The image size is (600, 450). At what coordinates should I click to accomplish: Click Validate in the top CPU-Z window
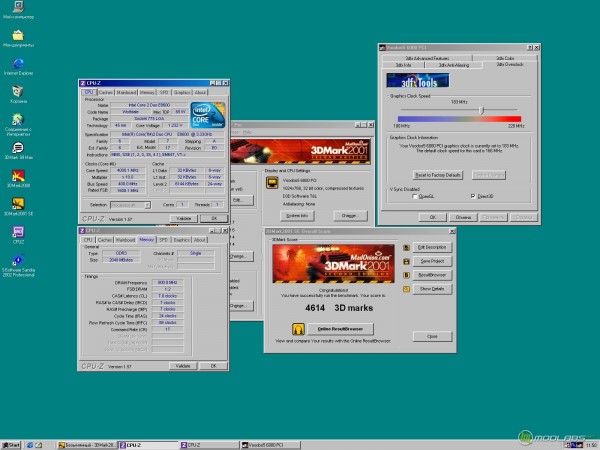pyautogui.click(x=184, y=218)
